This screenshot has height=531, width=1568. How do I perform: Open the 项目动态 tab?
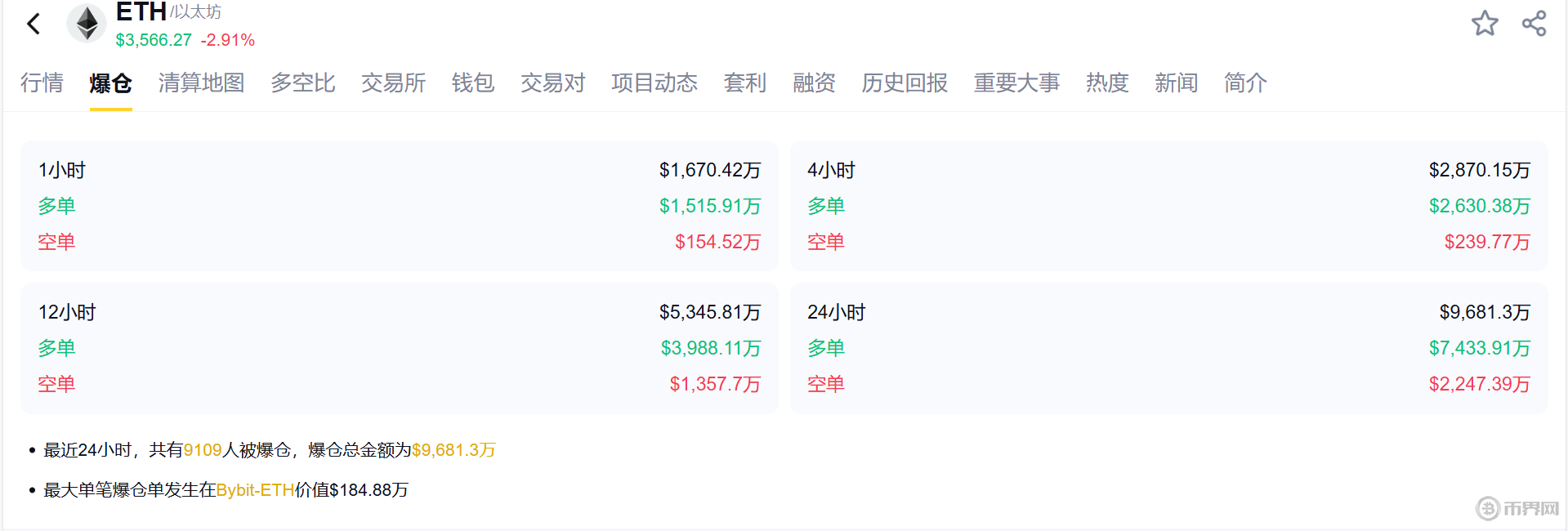click(654, 83)
